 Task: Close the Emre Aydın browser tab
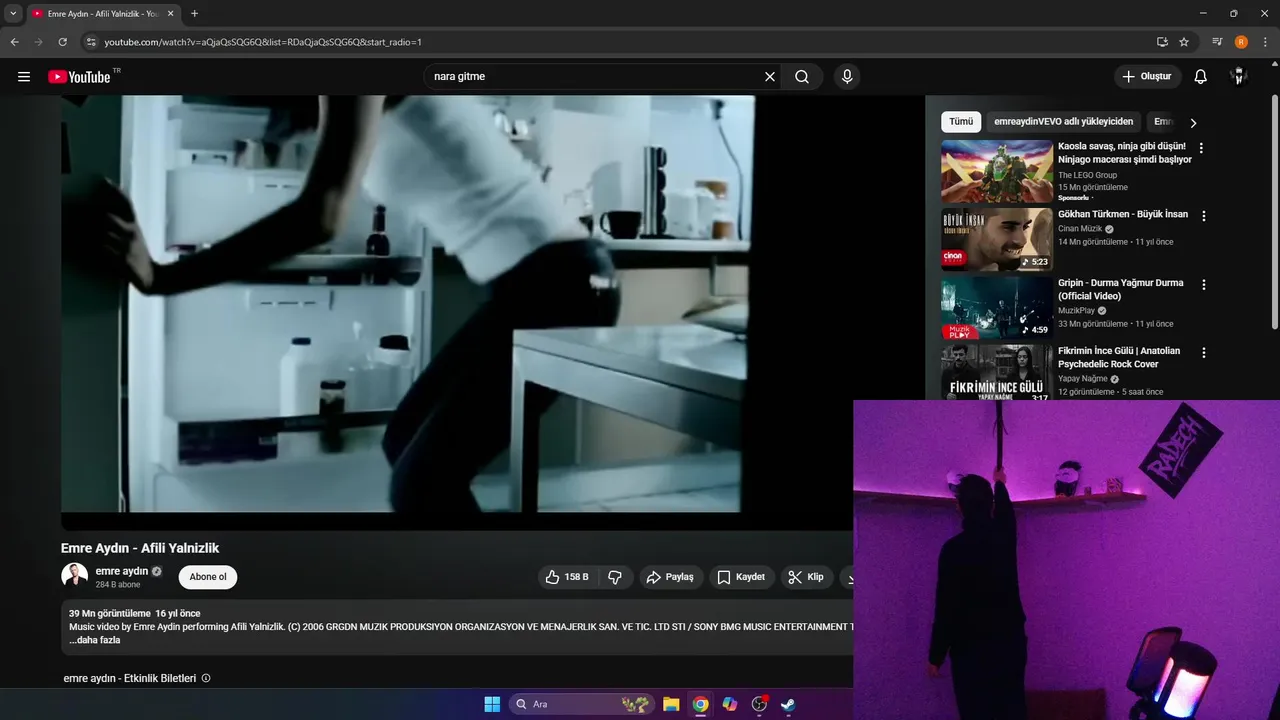click(169, 14)
